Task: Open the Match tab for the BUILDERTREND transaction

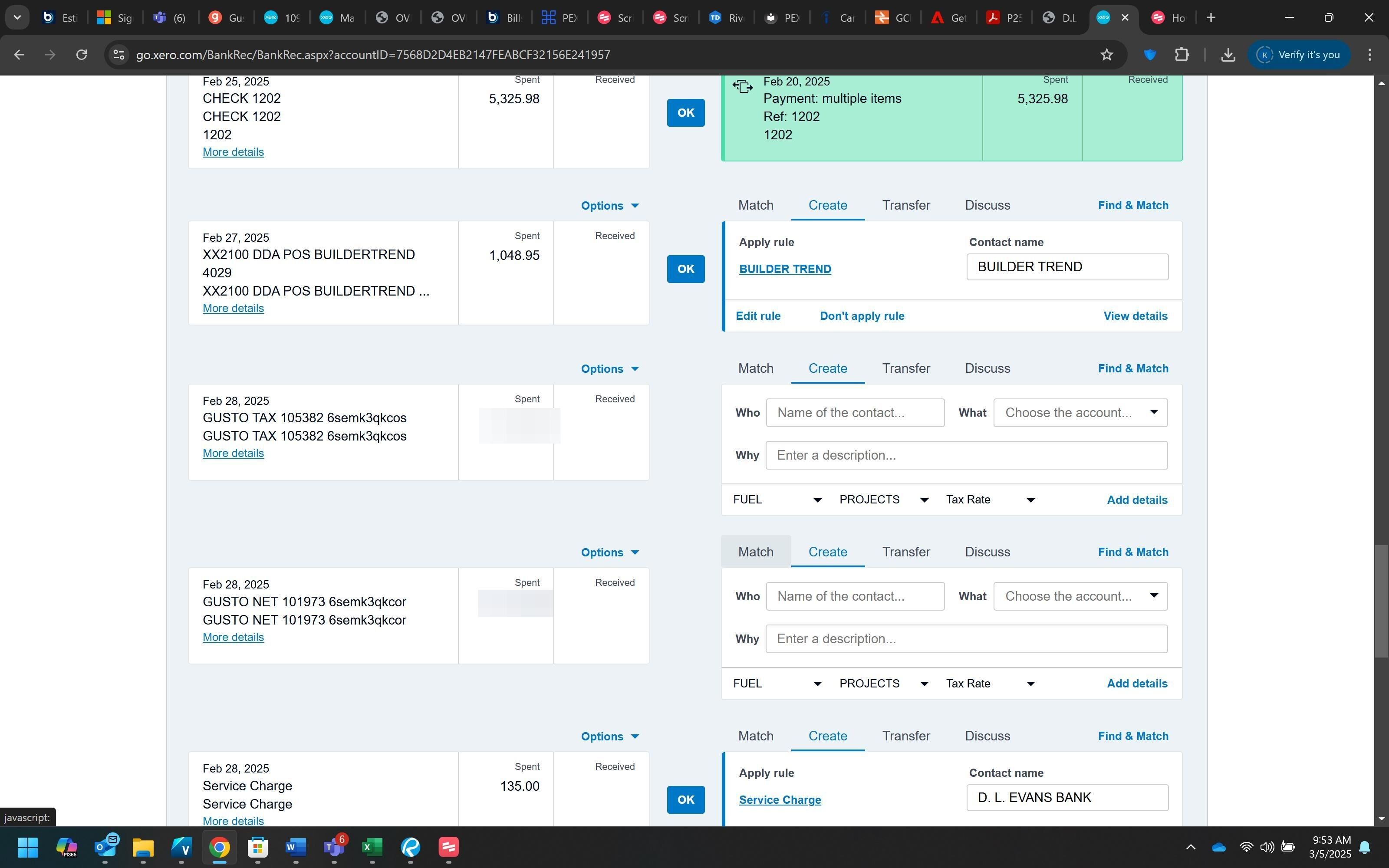Action: [755, 206]
